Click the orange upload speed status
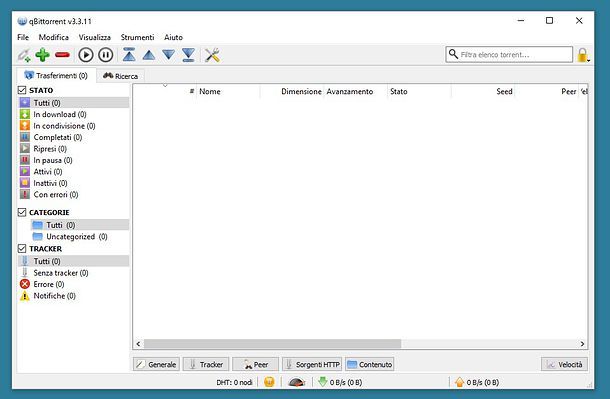610x399 pixels. tap(477, 382)
